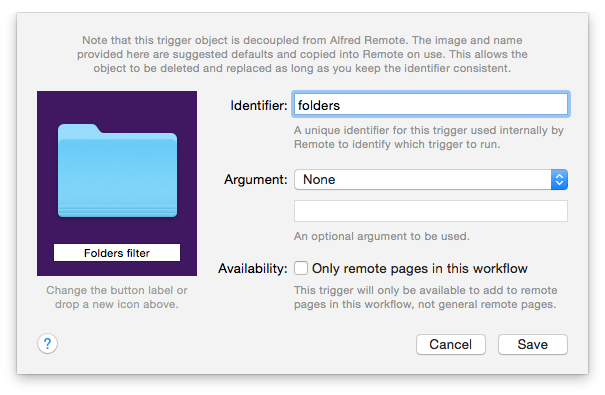Enable 'Only remote pages in this workflow'

(301, 268)
